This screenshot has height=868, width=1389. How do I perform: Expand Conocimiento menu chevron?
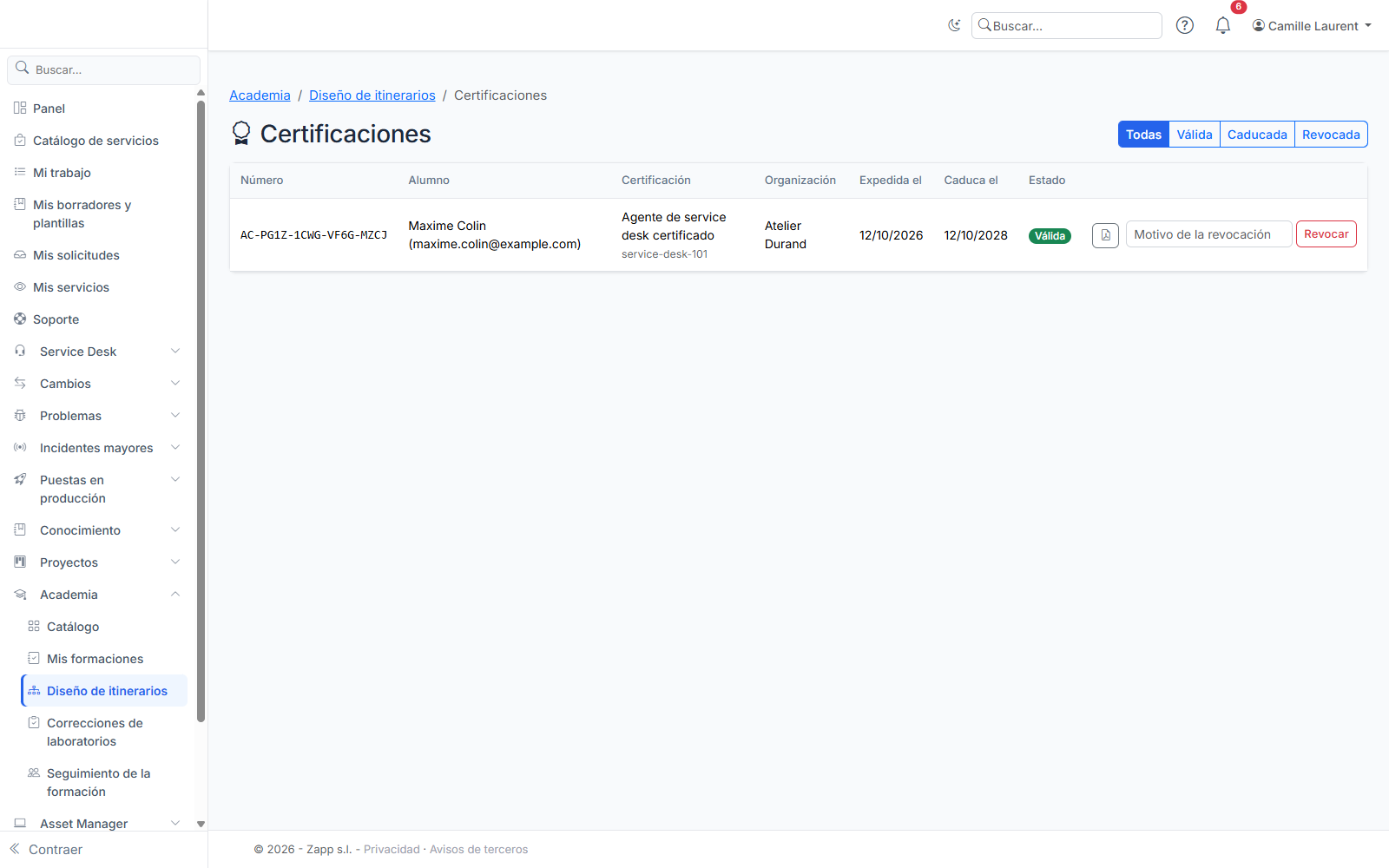tap(175, 529)
